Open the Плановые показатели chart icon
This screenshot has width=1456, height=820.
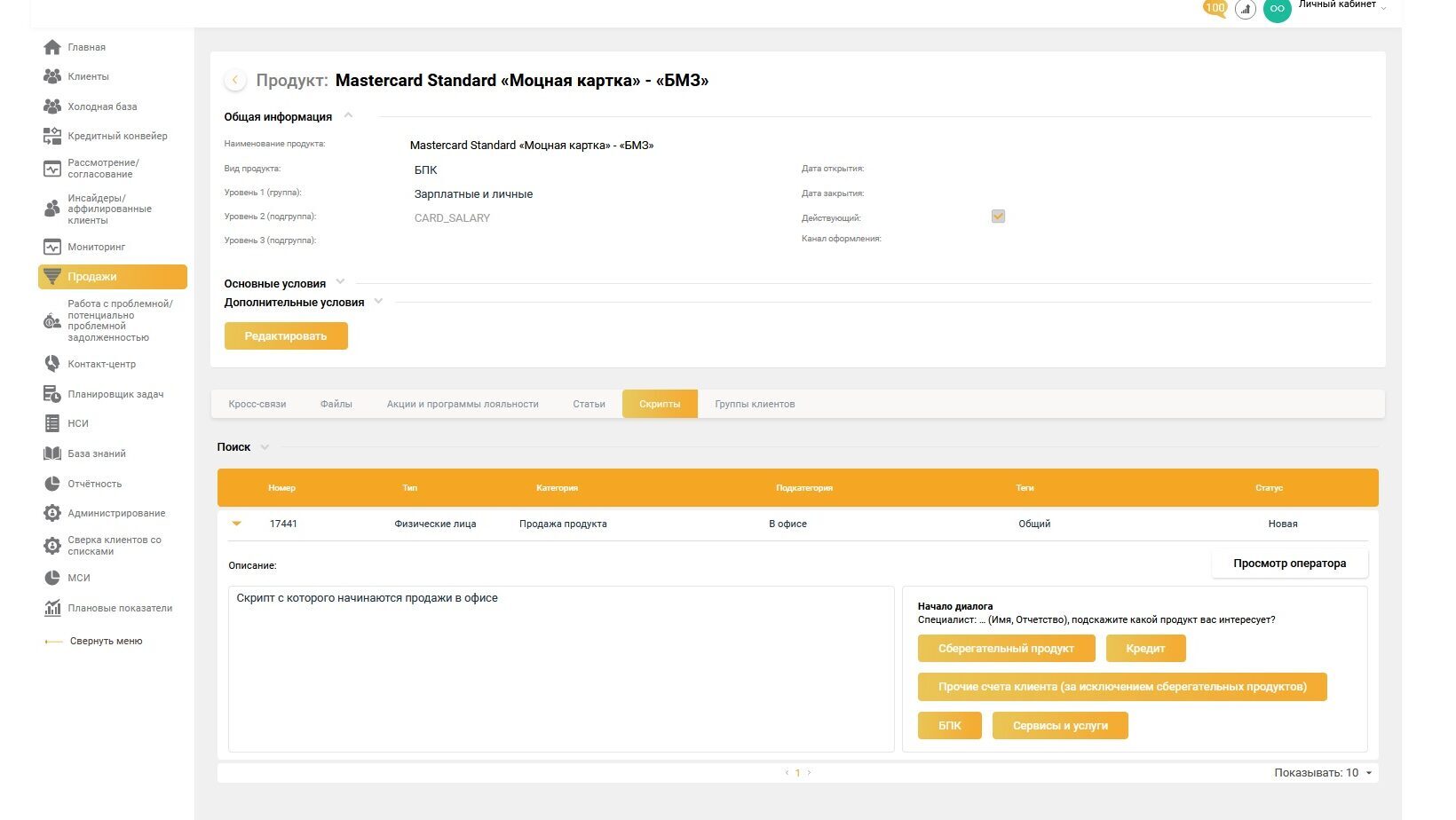52,608
